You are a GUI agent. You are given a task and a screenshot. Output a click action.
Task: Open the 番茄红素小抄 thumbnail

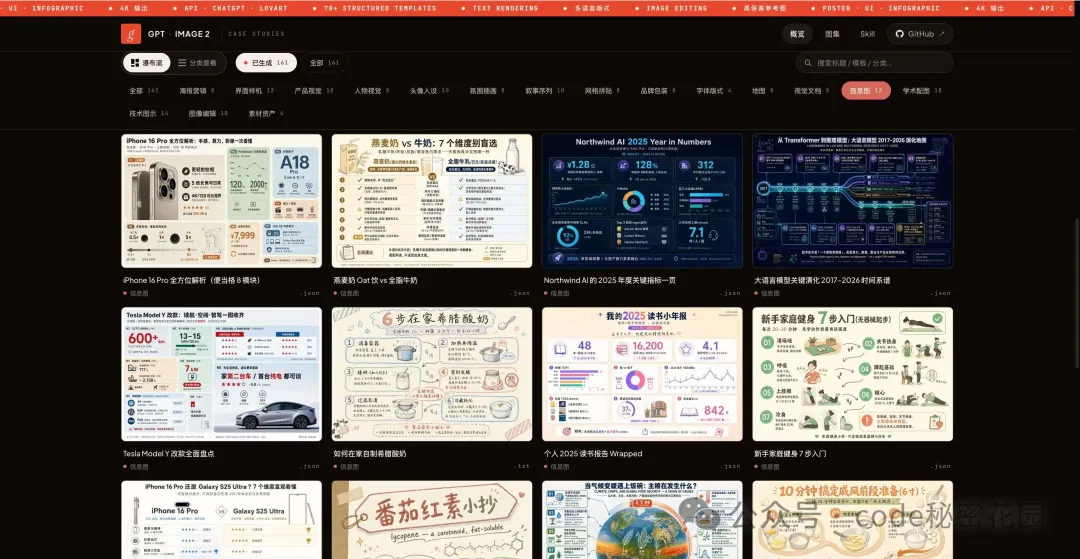[432, 520]
